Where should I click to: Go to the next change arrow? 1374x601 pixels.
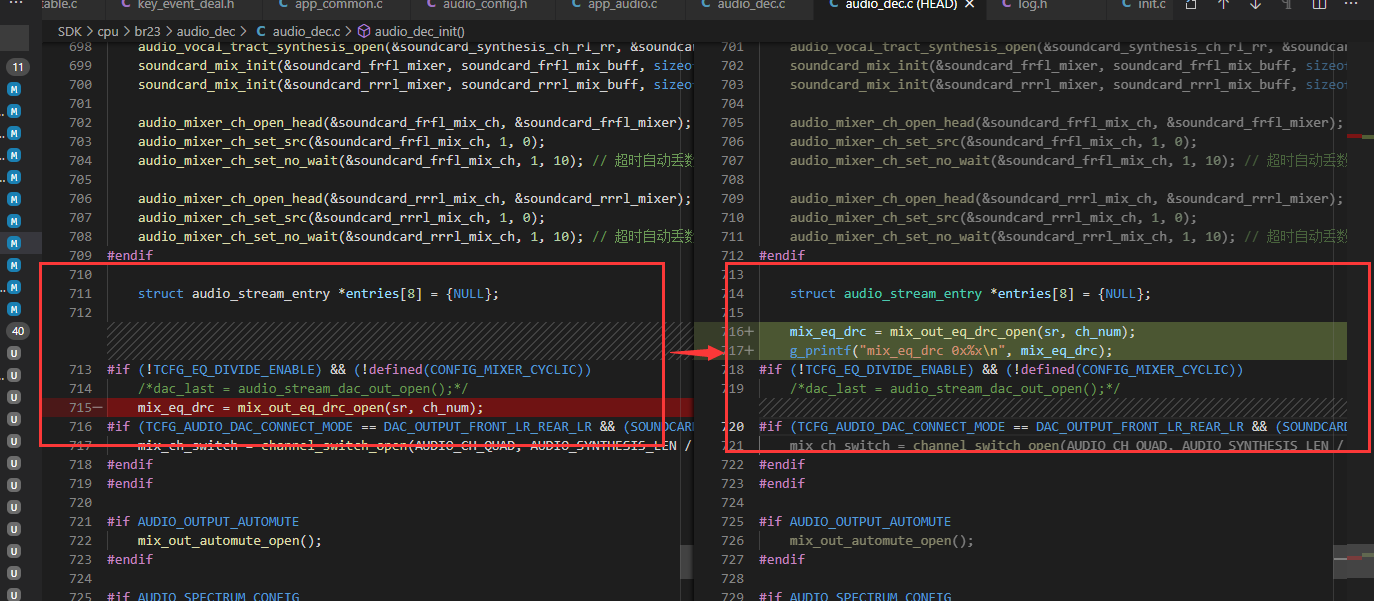(x=1255, y=5)
